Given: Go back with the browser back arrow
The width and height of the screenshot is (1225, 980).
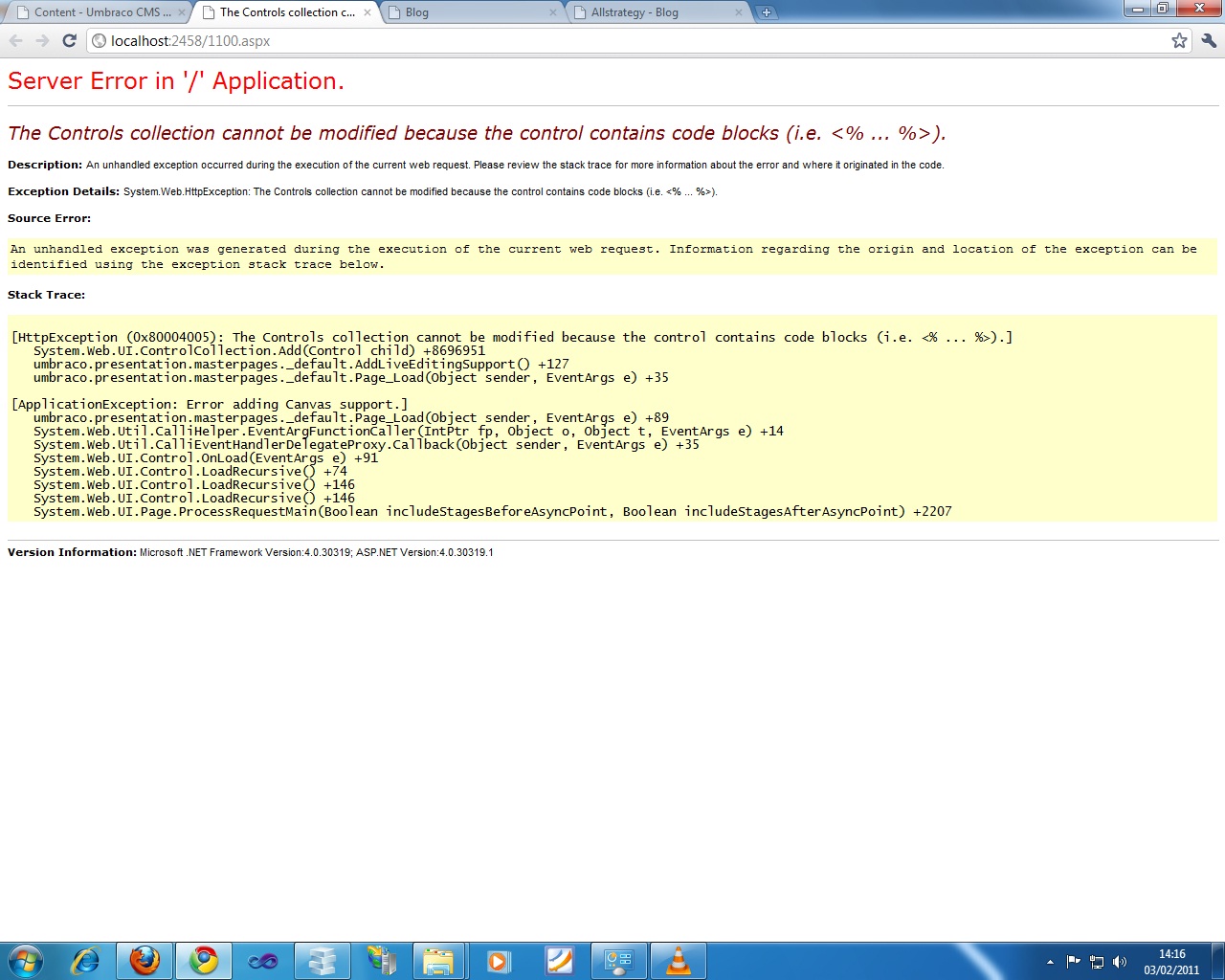Looking at the screenshot, I should (16, 40).
